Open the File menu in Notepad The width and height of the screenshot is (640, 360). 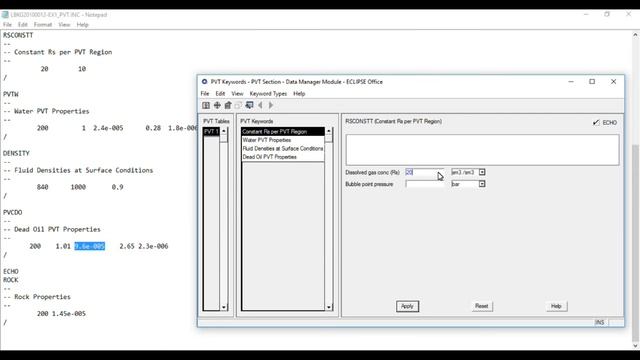(7, 24)
